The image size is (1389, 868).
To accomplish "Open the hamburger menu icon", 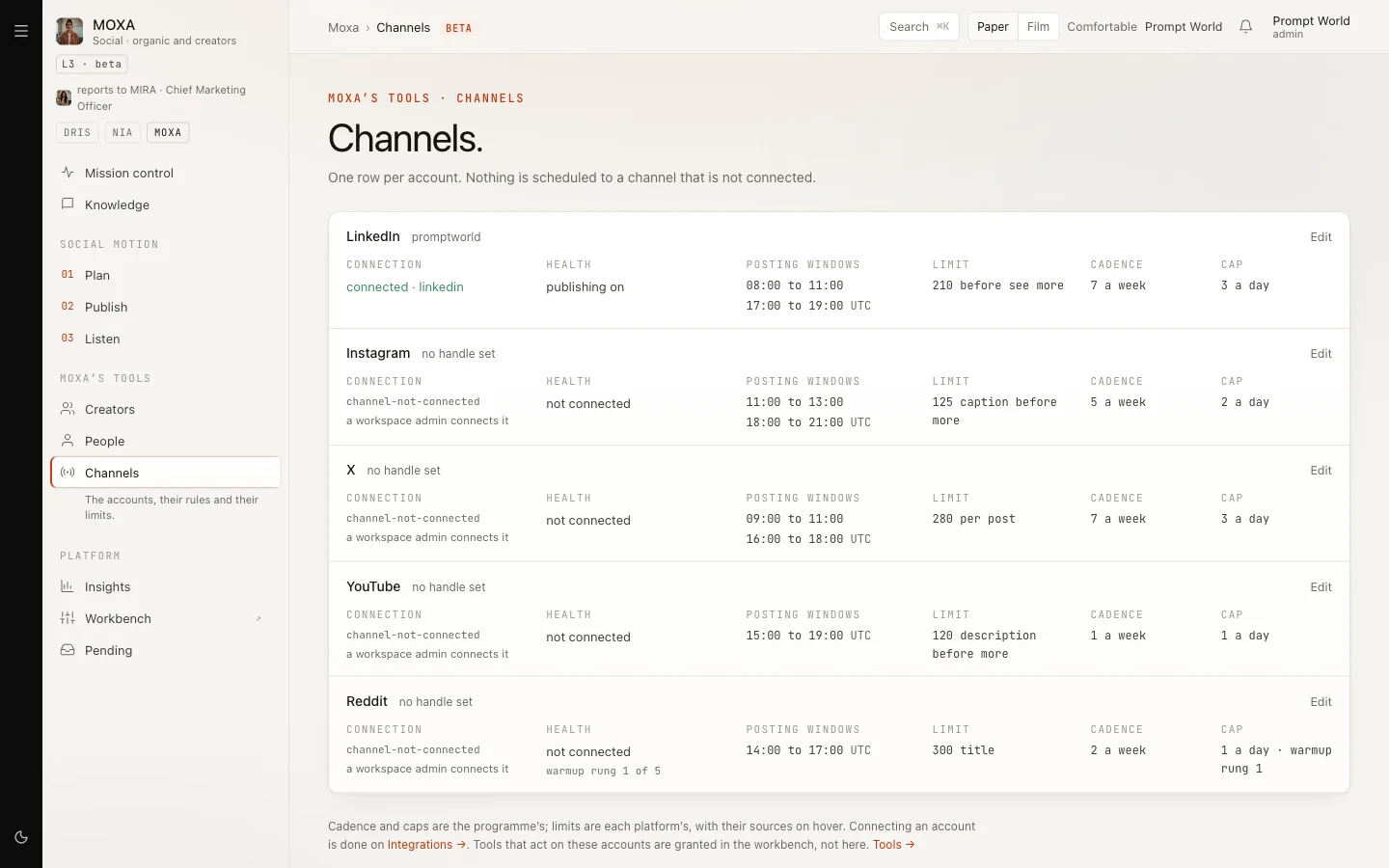I will tap(21, 31).
